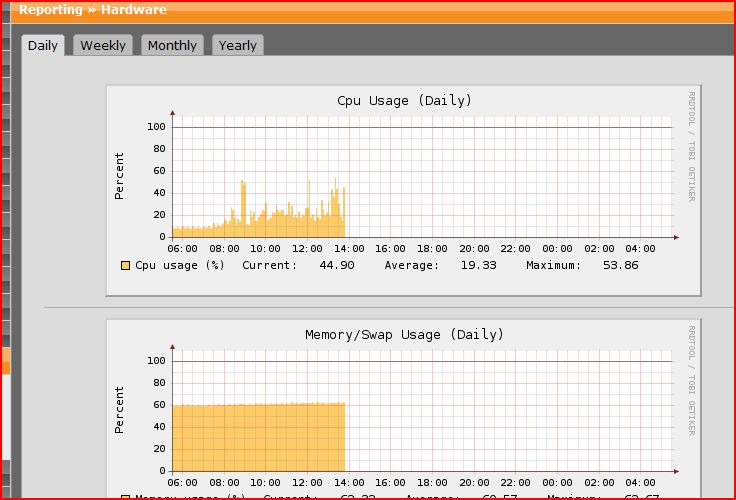
Task: Click the Percent axis label on Memory graph
Action: pos(119,410)
